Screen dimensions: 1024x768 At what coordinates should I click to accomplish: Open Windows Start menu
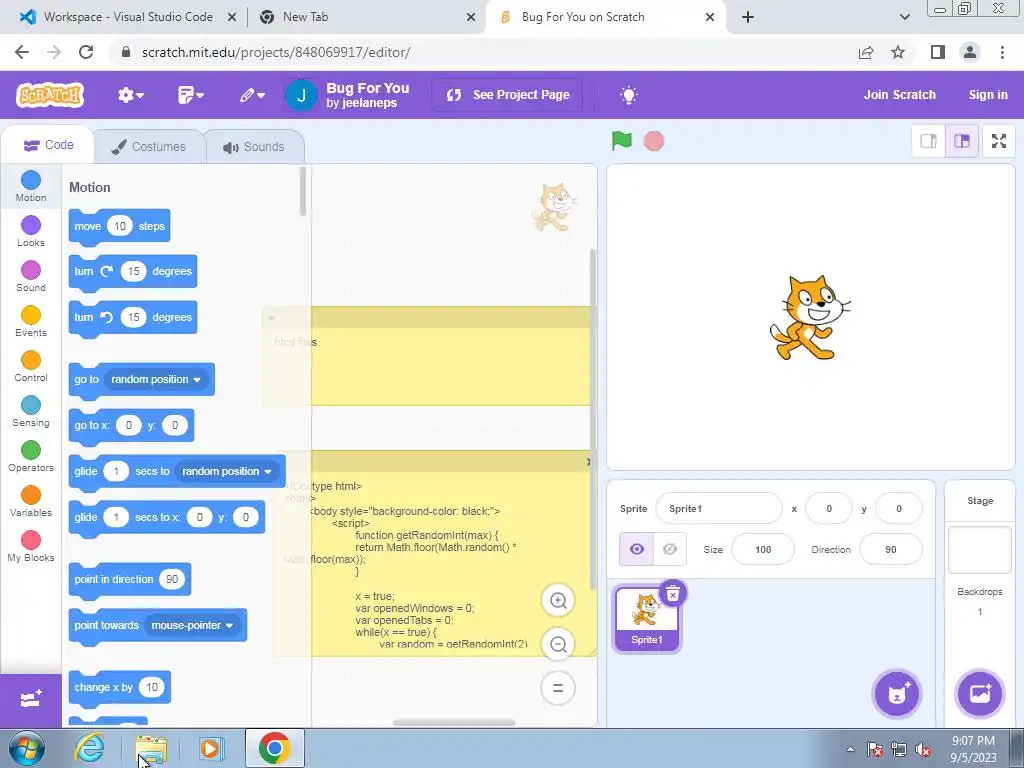tap(27, 748)
